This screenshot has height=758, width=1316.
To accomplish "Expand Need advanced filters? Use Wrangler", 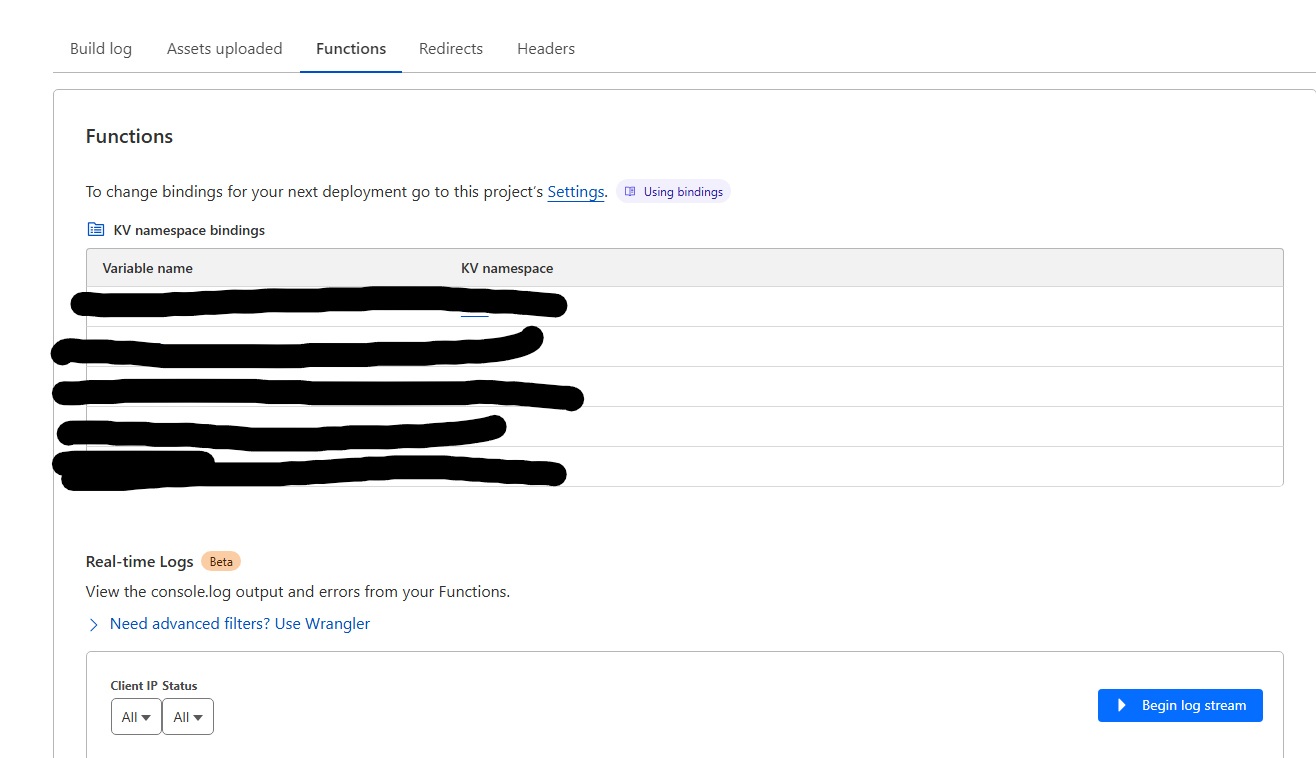I will click(230, 624).
